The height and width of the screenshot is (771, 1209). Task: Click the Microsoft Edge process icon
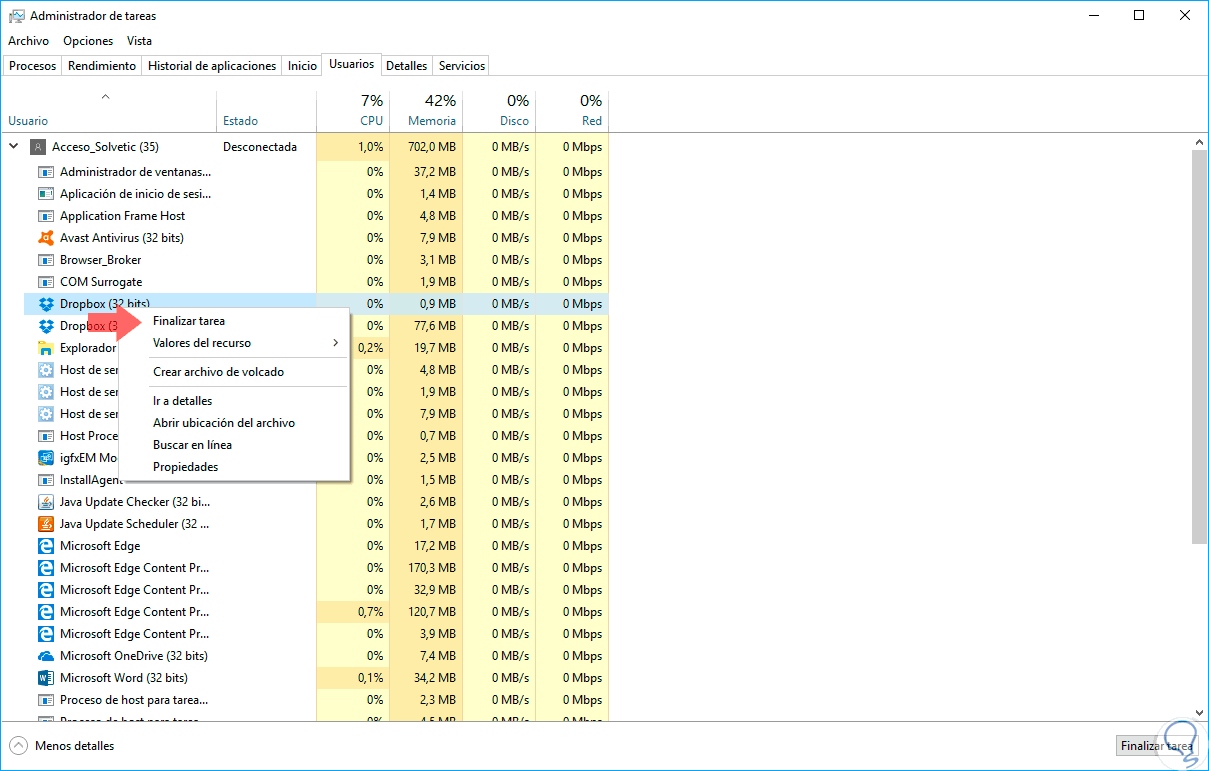[45, 546]
